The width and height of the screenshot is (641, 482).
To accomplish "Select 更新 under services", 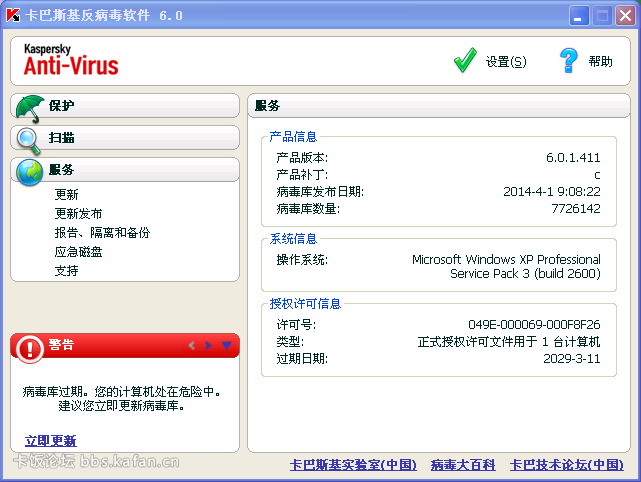I will pyautogui.click(x=66, y=195).
